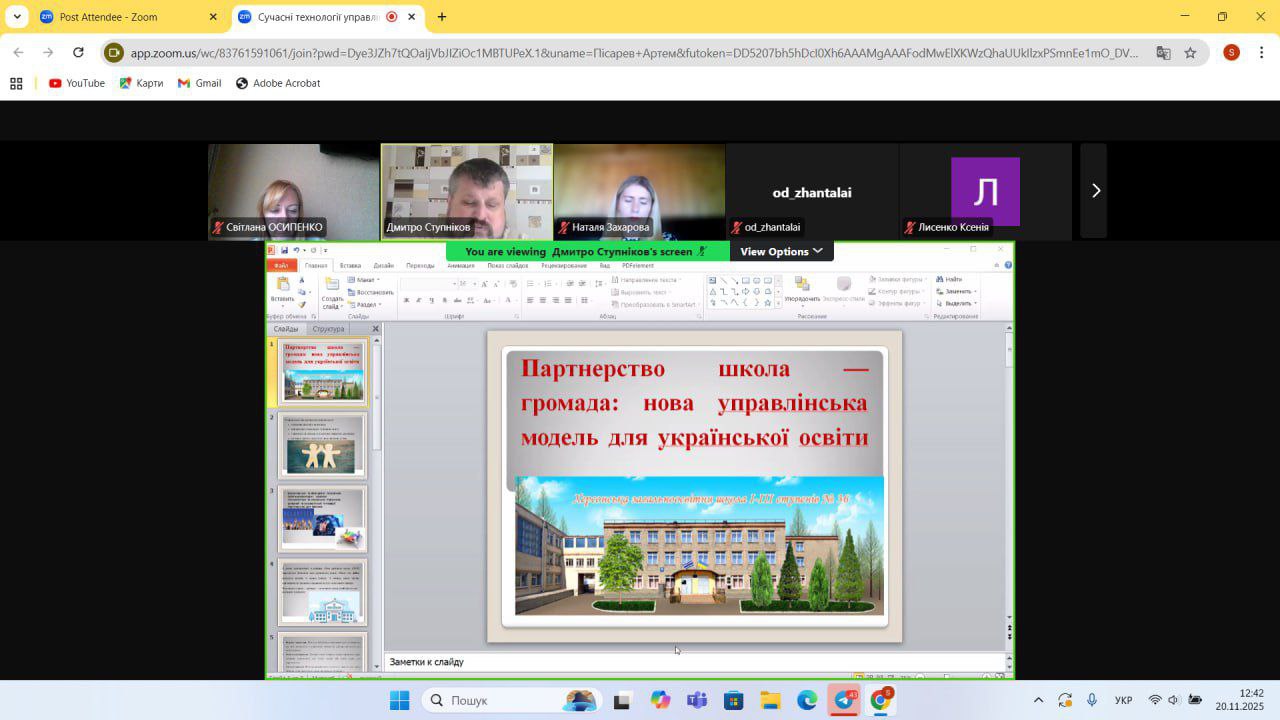Click the camera permission icon in address bar

(x=114, y=53)
